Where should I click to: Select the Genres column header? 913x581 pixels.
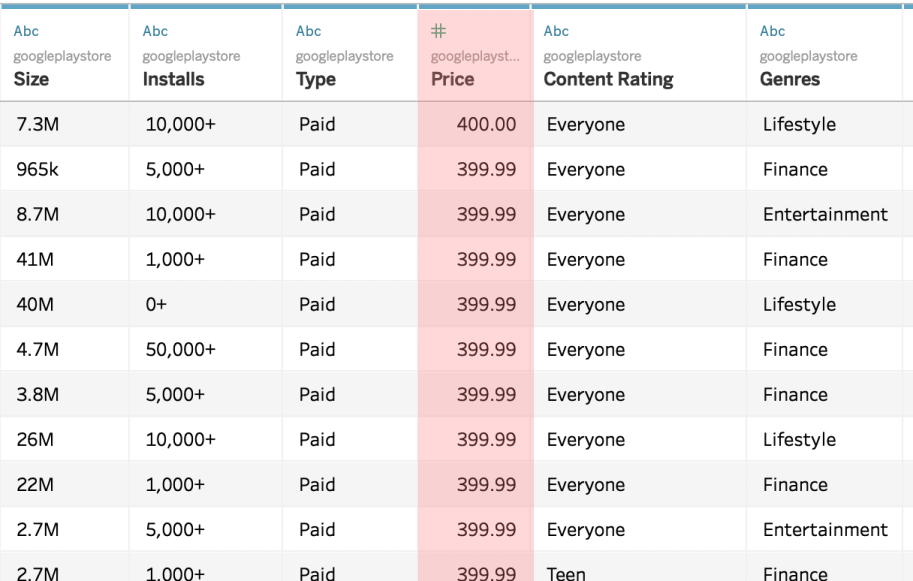pos(790,79)
